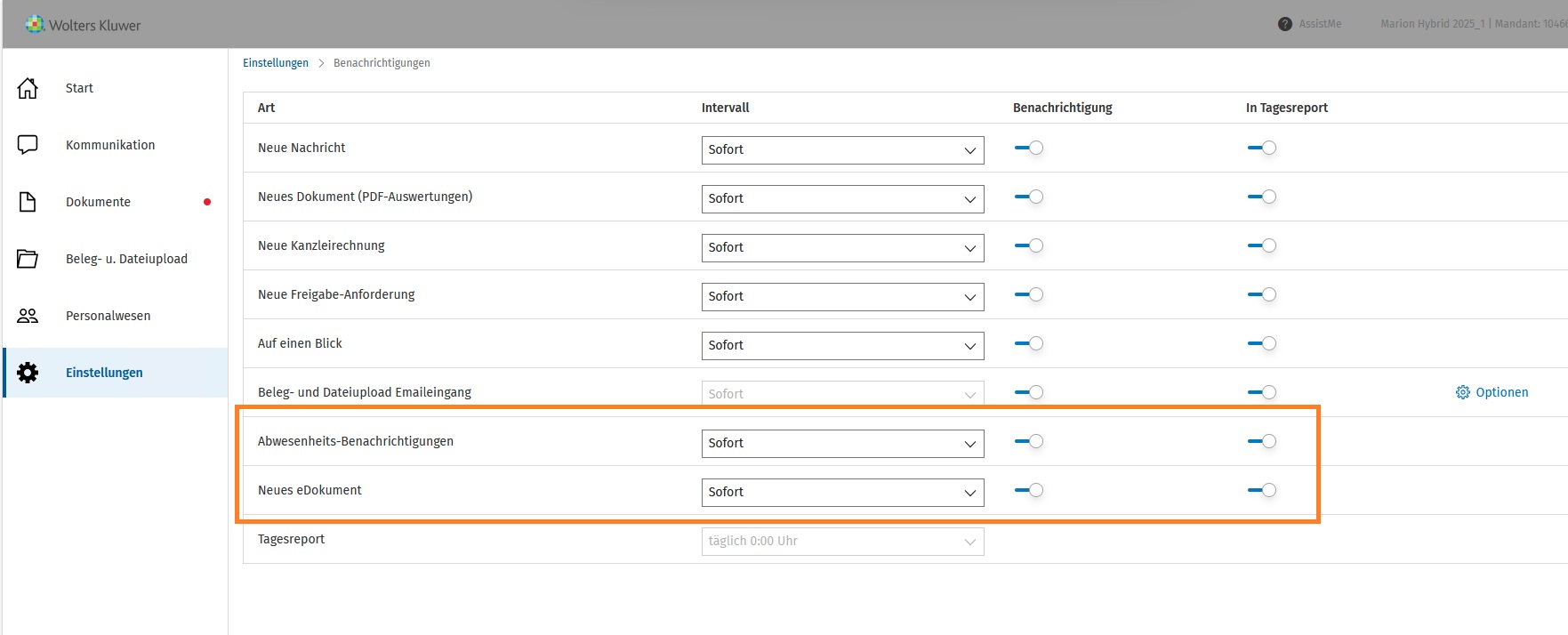Click the Personalwesen people icon
Image resolution: width=1568 pixels, height=635 pixels.
click(28, 316)
